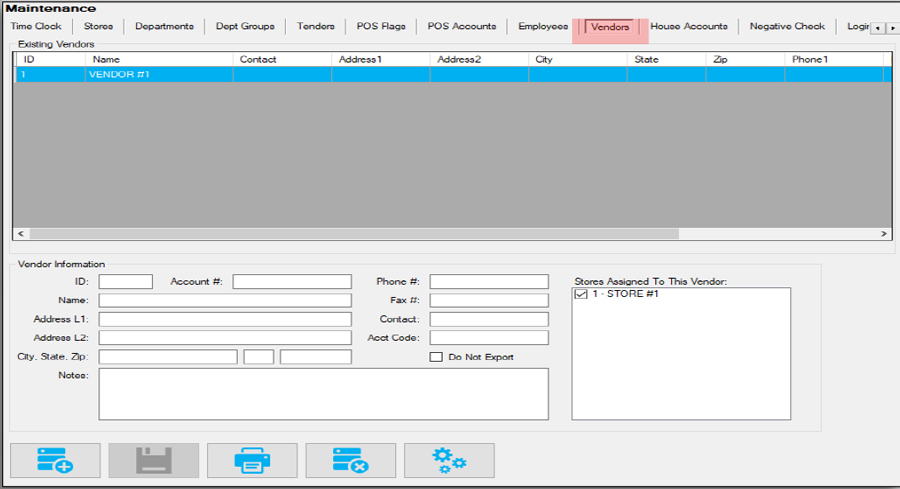Focus the vendor ID input field
This screenshot has height=489, width=900.
pyautogui.click(x=126, y=281)
